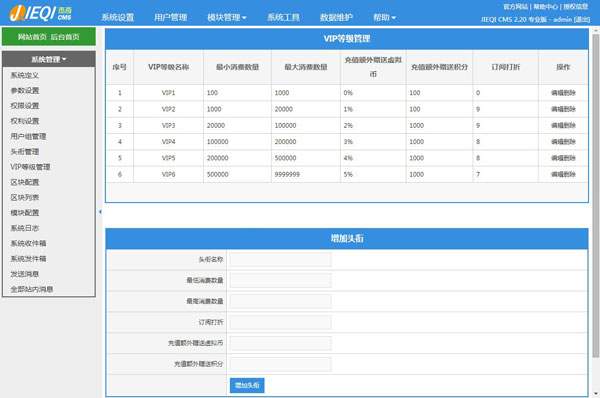The height and width of the screenshot is (398, 600).
Task: Open the 系统工具 top menu
Action: (x=283, y=17)
